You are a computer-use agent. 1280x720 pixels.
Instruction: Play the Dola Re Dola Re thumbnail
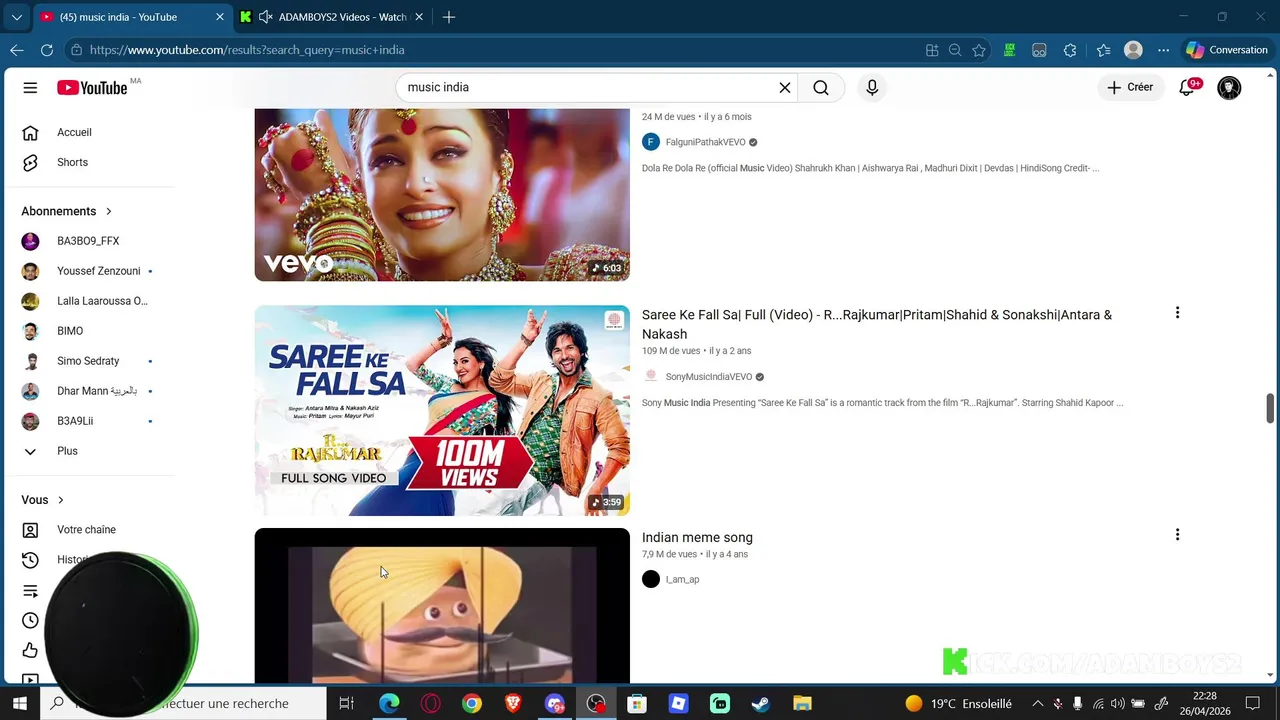pos(442,195)
